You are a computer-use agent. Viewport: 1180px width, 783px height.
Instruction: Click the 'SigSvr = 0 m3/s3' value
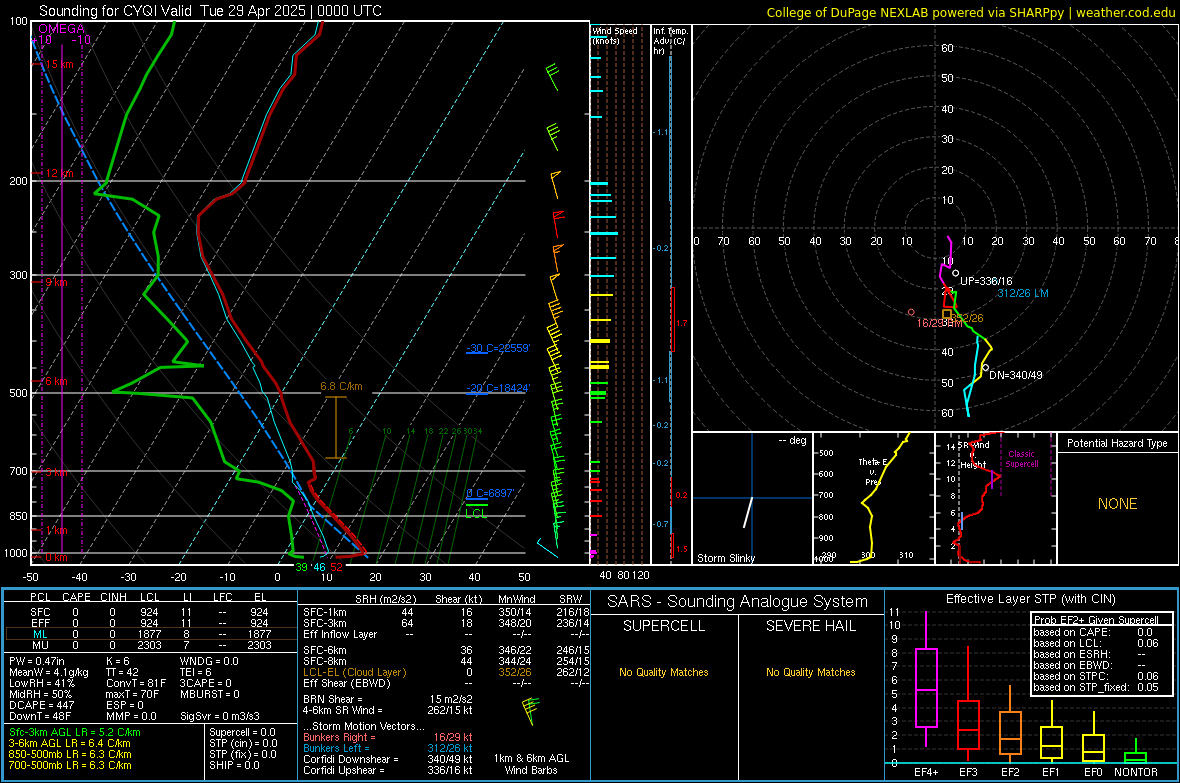(220, 716)
